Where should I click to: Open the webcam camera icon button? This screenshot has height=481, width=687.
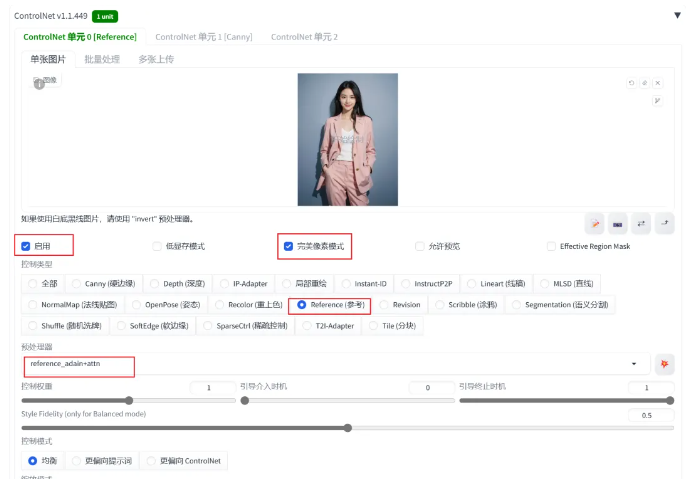tap(618, 224)
